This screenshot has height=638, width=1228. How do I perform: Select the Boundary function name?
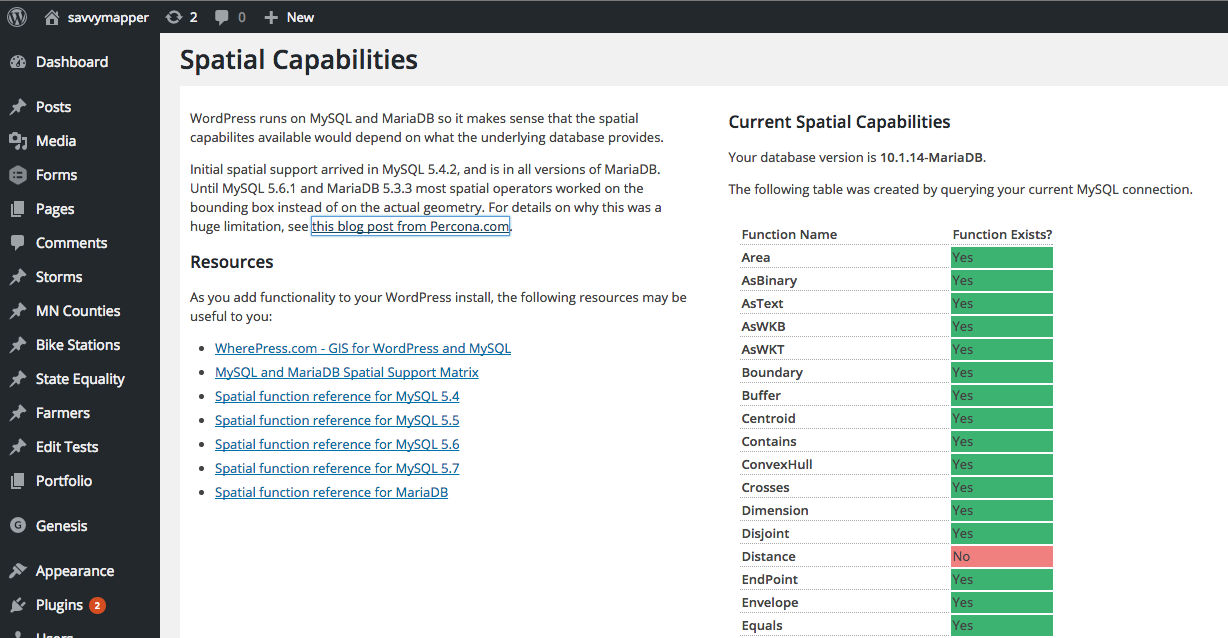pyautogui.click(x=772, y=372)
